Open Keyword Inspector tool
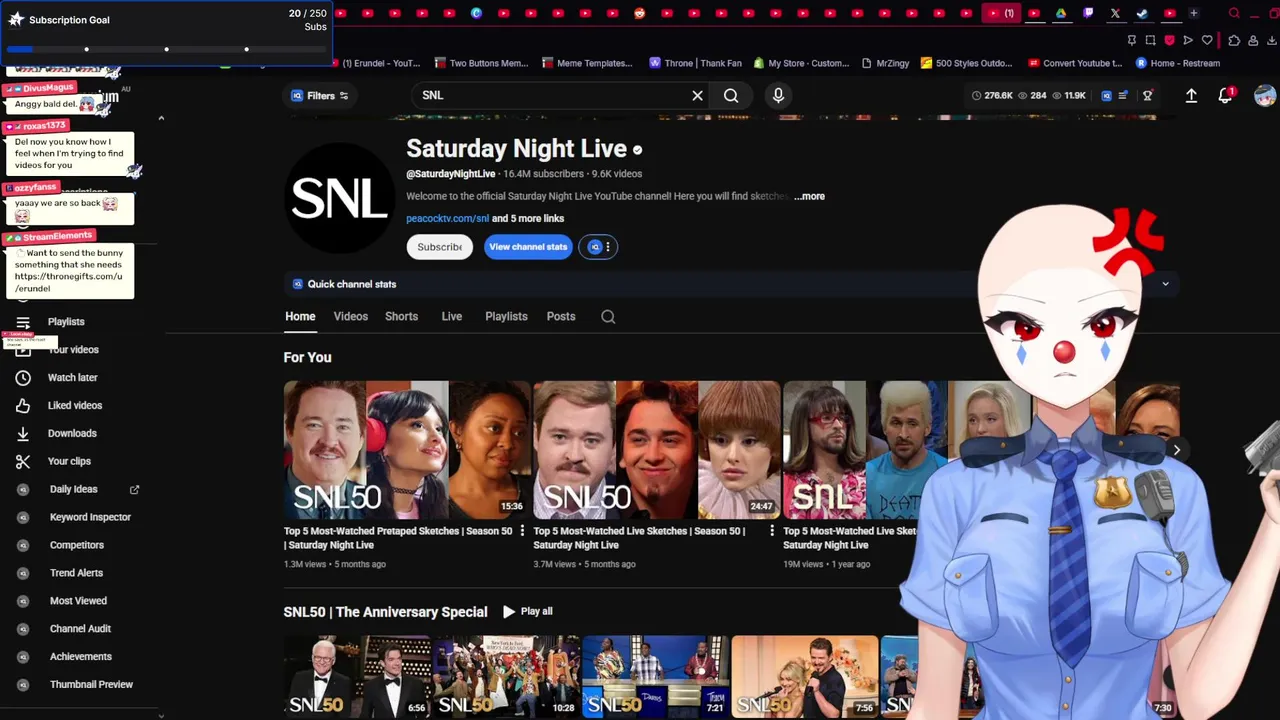 click(90, 518)
